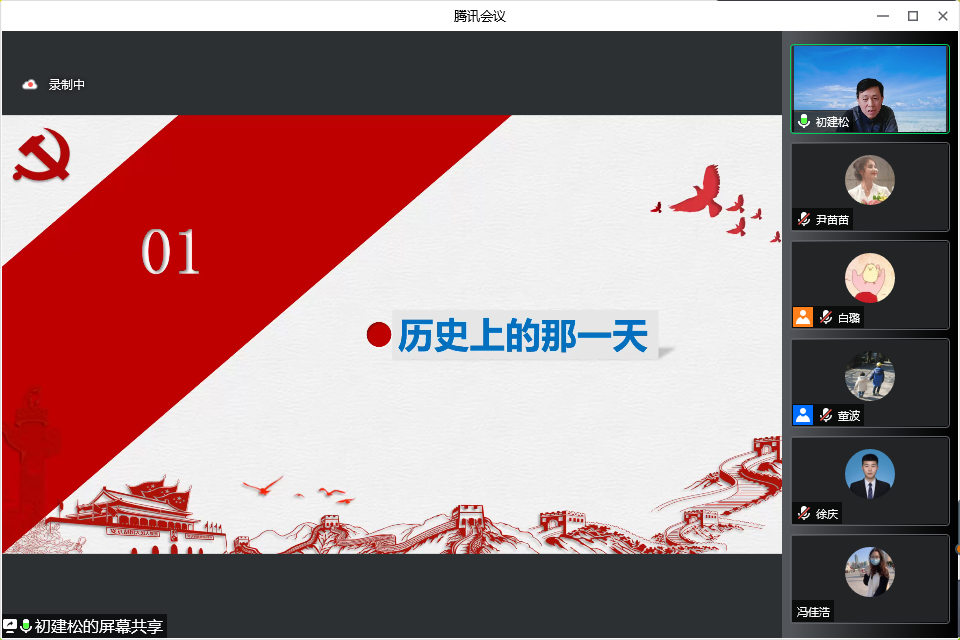
Task: Click 童波's profile avatar
Action: click(x=869, y=376)
